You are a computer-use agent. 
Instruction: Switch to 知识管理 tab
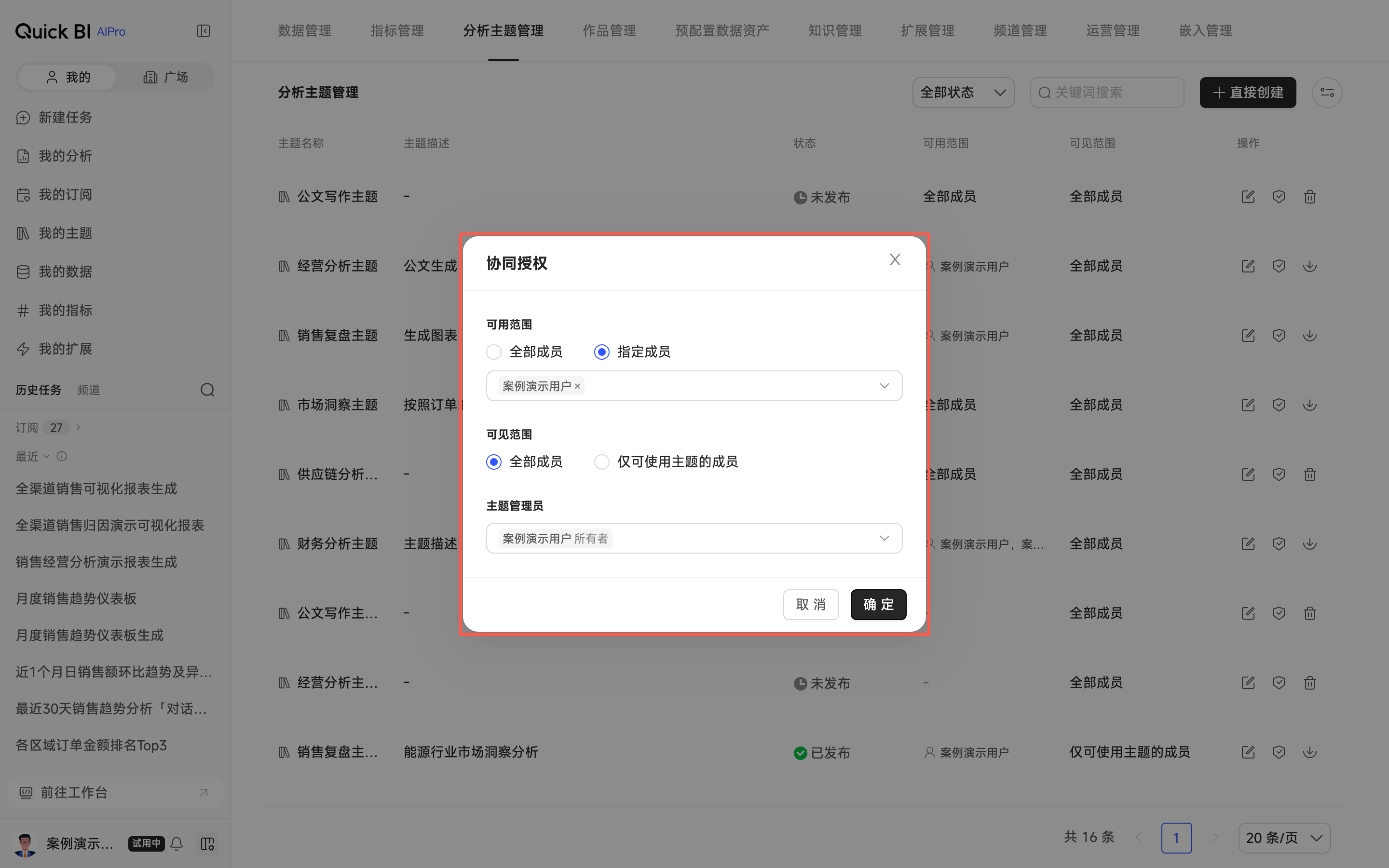[x=835, y=30]
